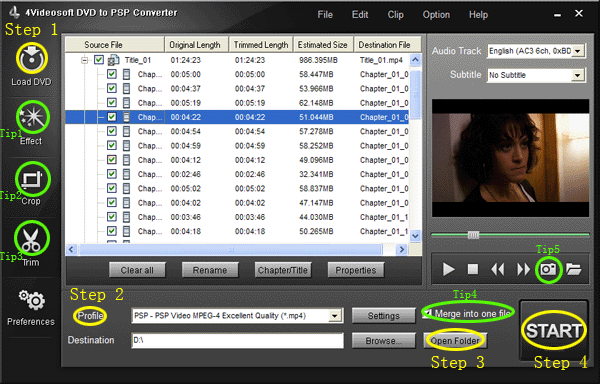The width and height of the screenshot is (600, 384).
Task: Open snapshot folder icon
Action: 573,269
